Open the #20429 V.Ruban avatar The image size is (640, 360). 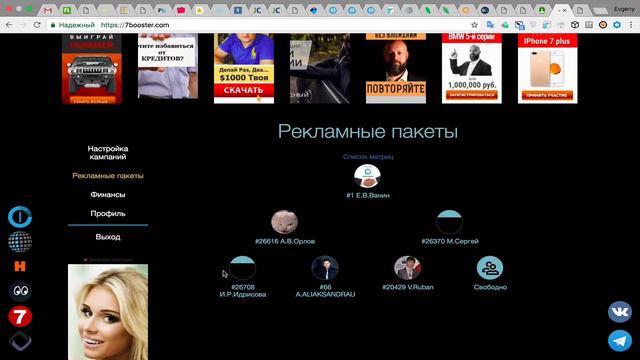[x=407, y=268]
